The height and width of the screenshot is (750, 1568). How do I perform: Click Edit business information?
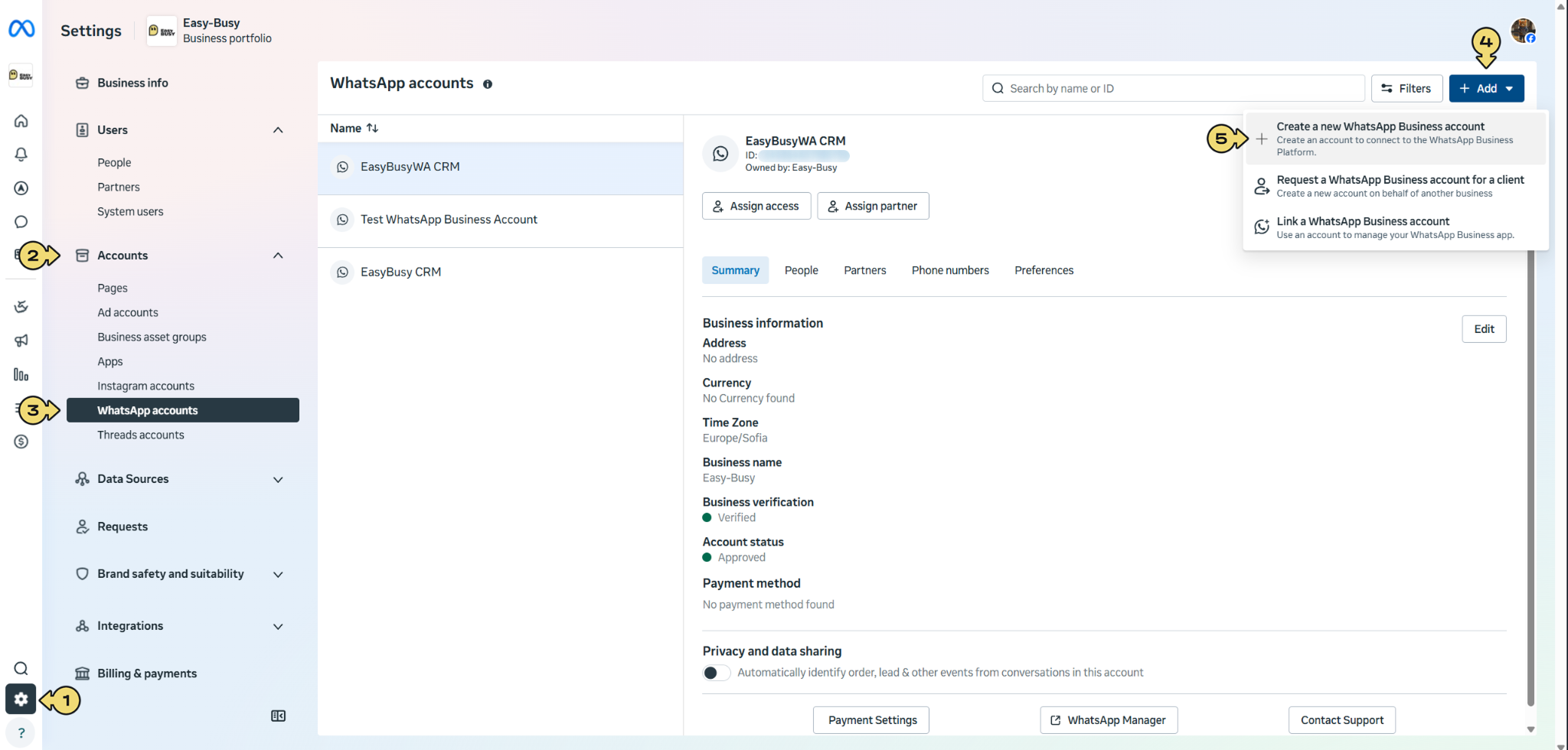[1484, 329]
